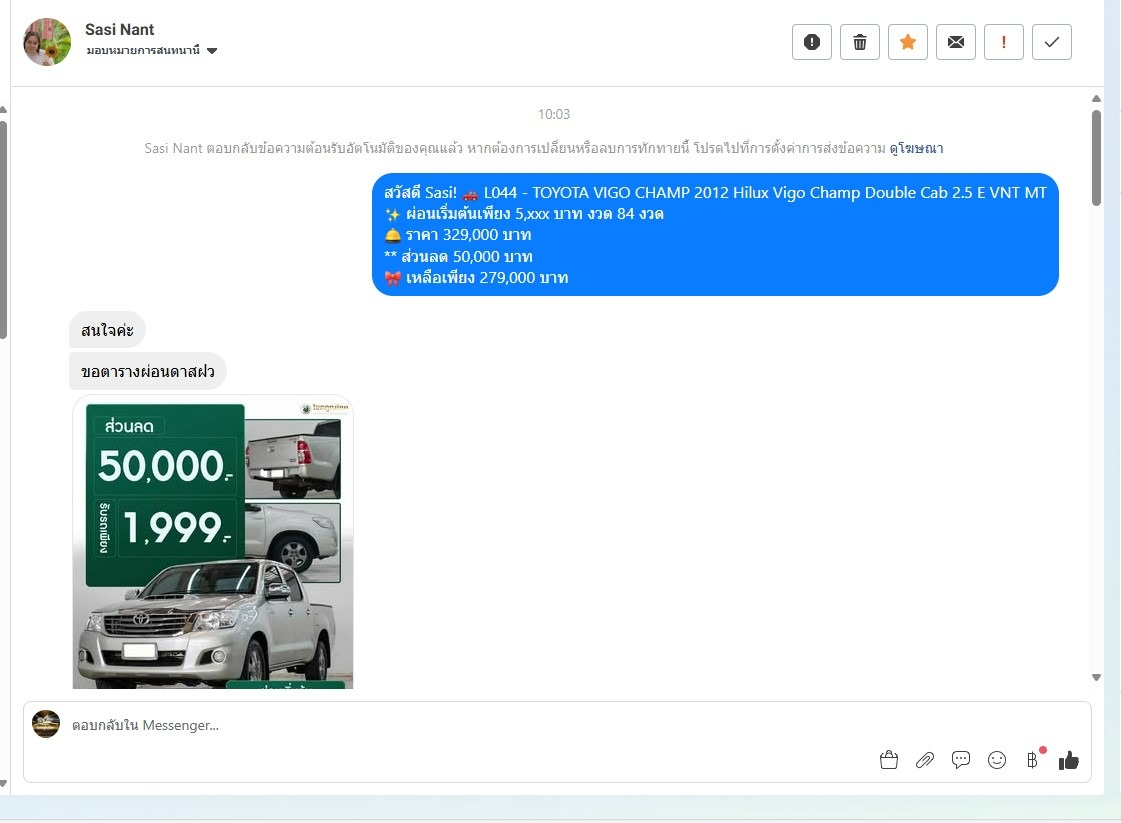The width and height of the screenshot is (1121, 823).
Task: Click page avatar beside reply box
Action: pyautogui.click(x=46, y=724)
